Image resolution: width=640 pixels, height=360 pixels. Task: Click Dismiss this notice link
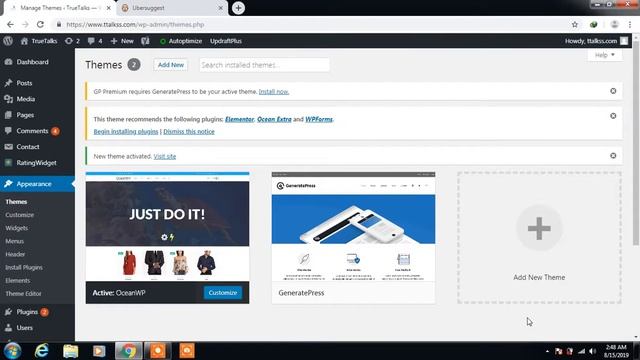pyautogui.click(x=189, y=131)
